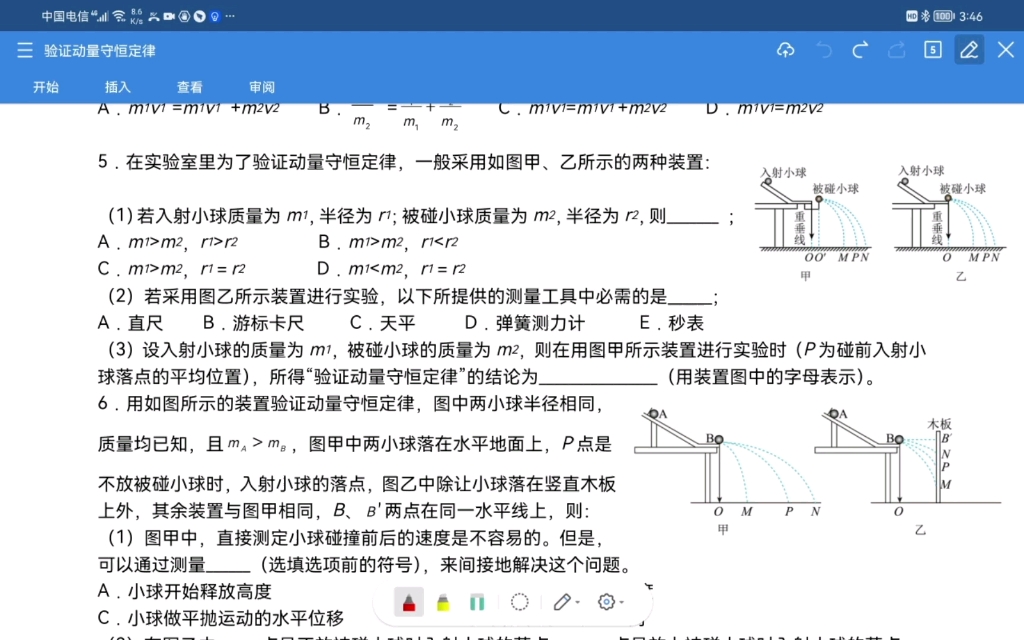Click the export/share arrow button
Screen dimensions: 1024x640
tap(896, 49)
